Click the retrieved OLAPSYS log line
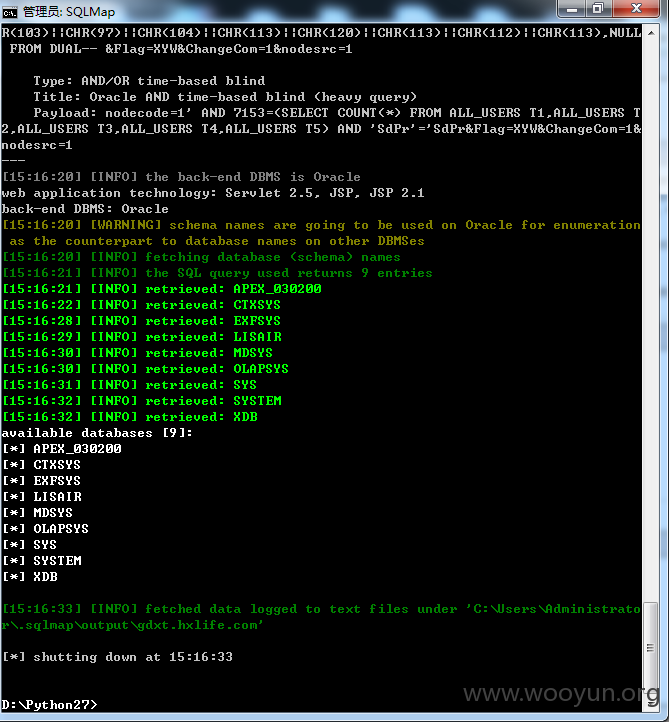Image resolution: width=669 pixels, height=722 pixels. (145, 369)
